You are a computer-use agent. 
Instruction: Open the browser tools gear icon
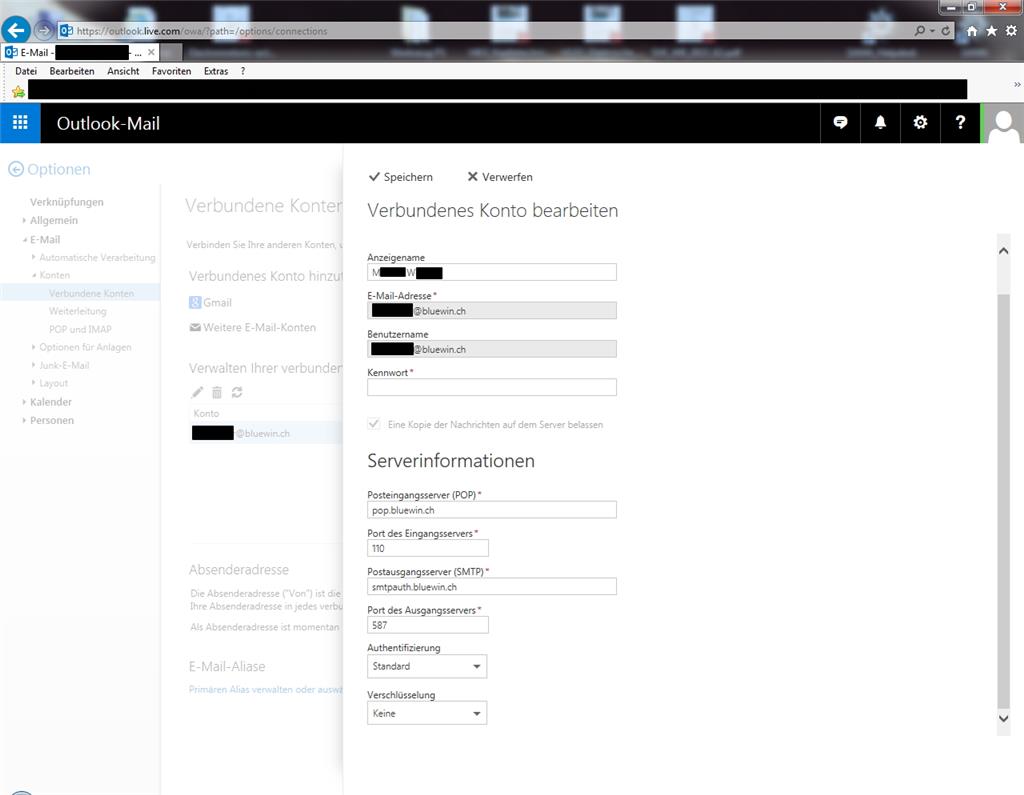pos(1011,31)
